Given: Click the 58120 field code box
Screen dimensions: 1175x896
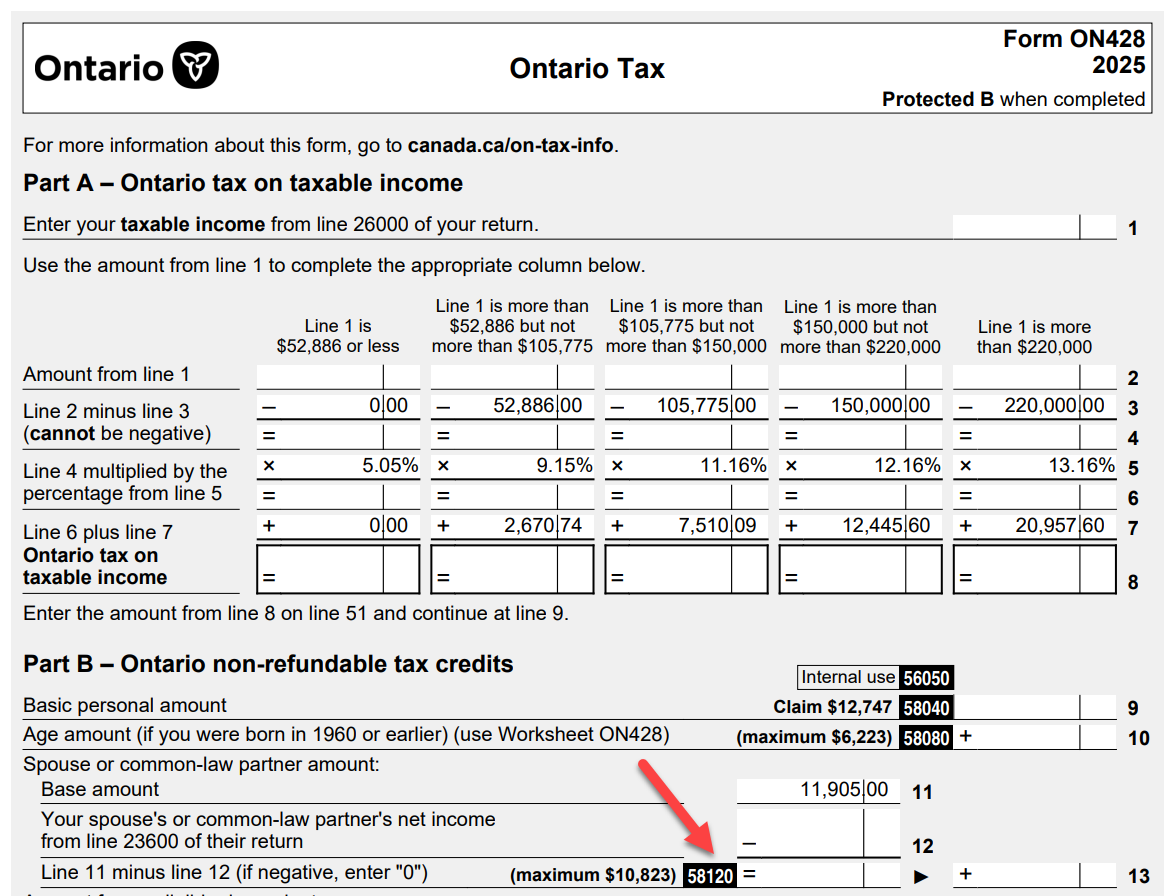Looking at the screenshot, I should 710,876.
